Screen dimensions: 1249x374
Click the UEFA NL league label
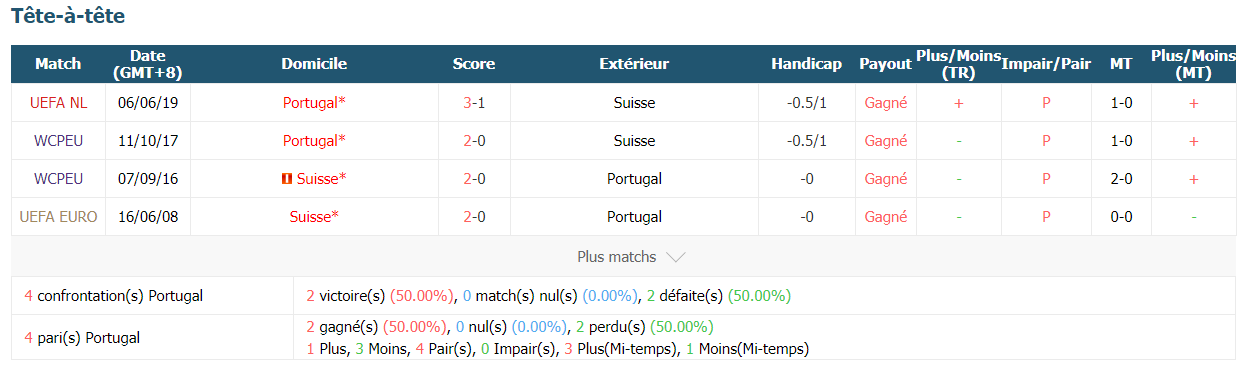click(x=58, y=103)
